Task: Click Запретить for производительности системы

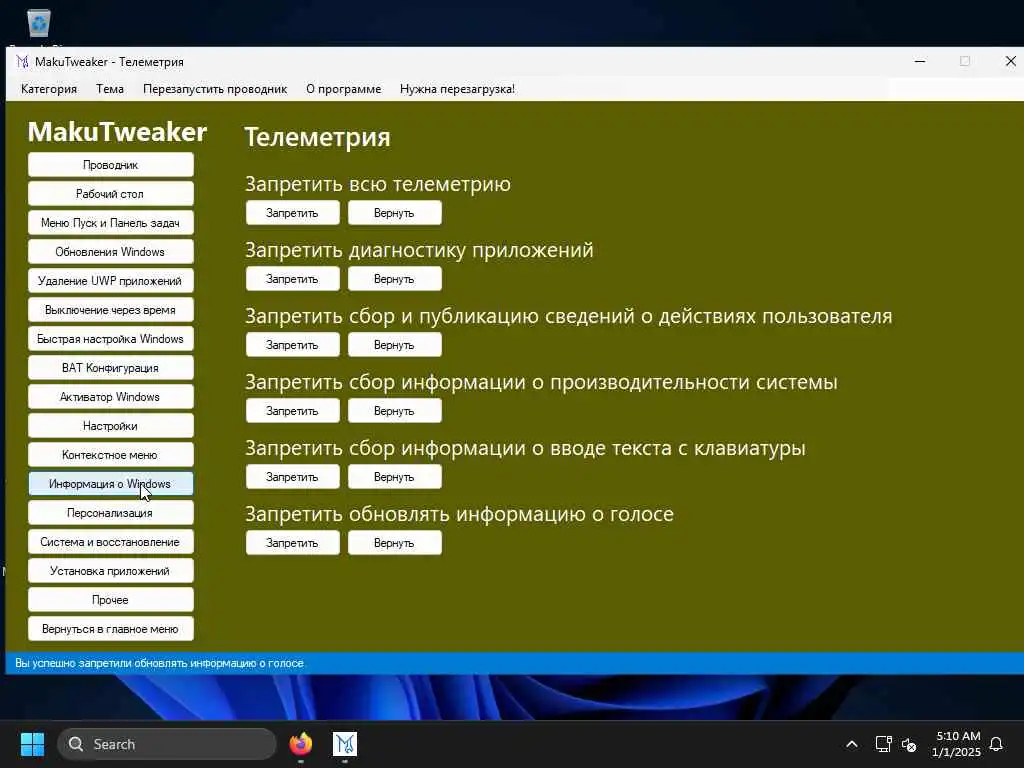Action: point(293,411)
